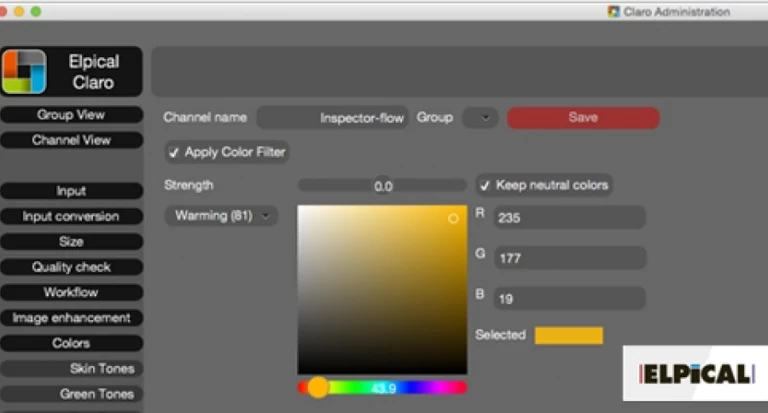768x413 pixels.
Task: Click the orange hue slider handle
Action: pyautogui.click(x=318, y=387)
